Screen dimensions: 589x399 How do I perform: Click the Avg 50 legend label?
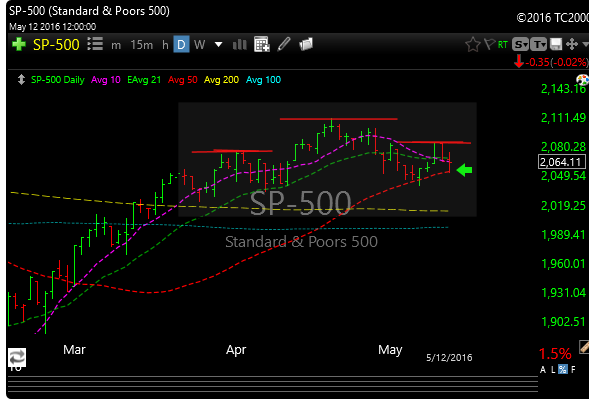pyautogui.click(x=183, y=80)
